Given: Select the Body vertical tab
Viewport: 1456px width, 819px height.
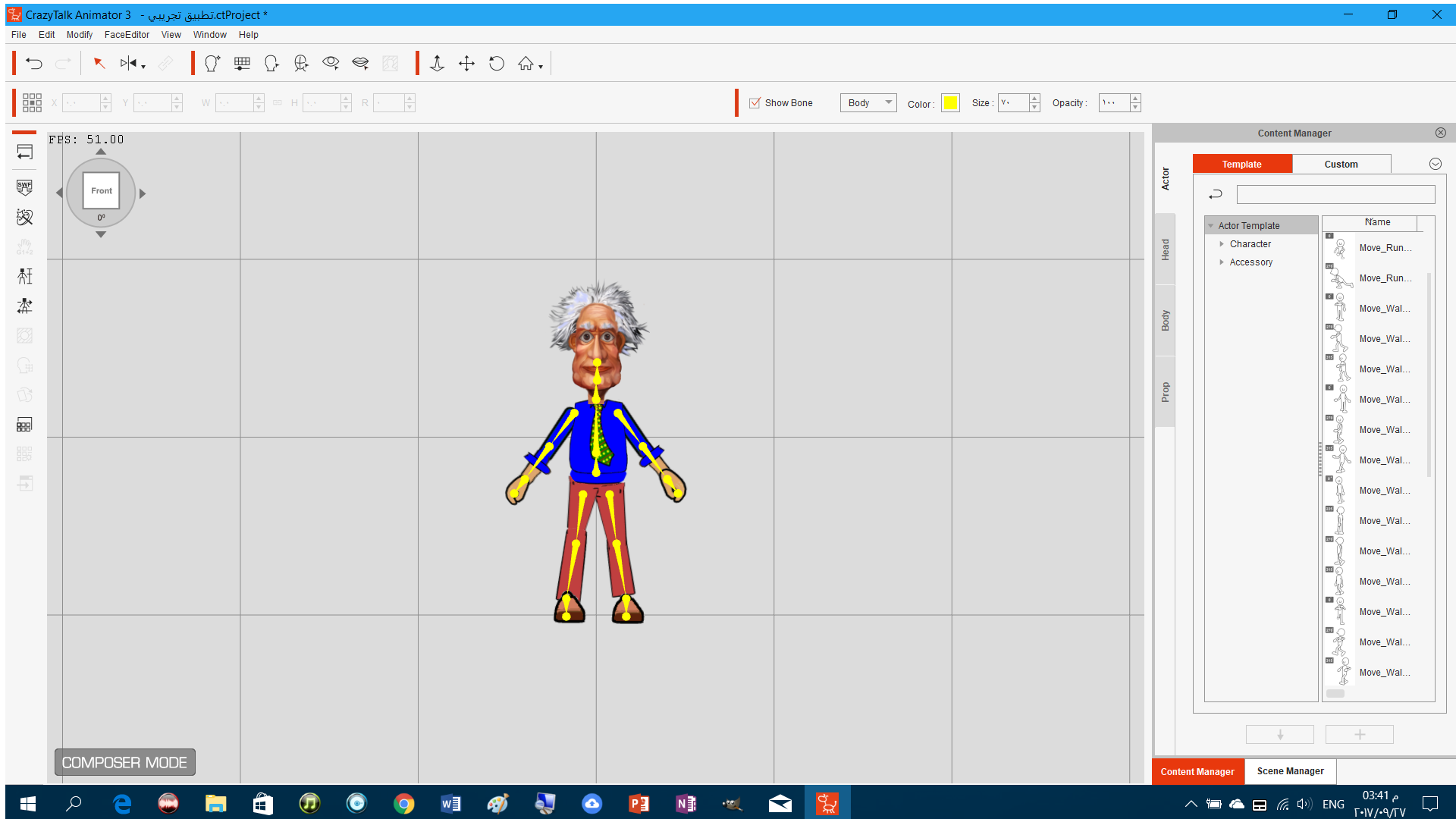Looking at the screenshot, I should (x=1166, y=321).
